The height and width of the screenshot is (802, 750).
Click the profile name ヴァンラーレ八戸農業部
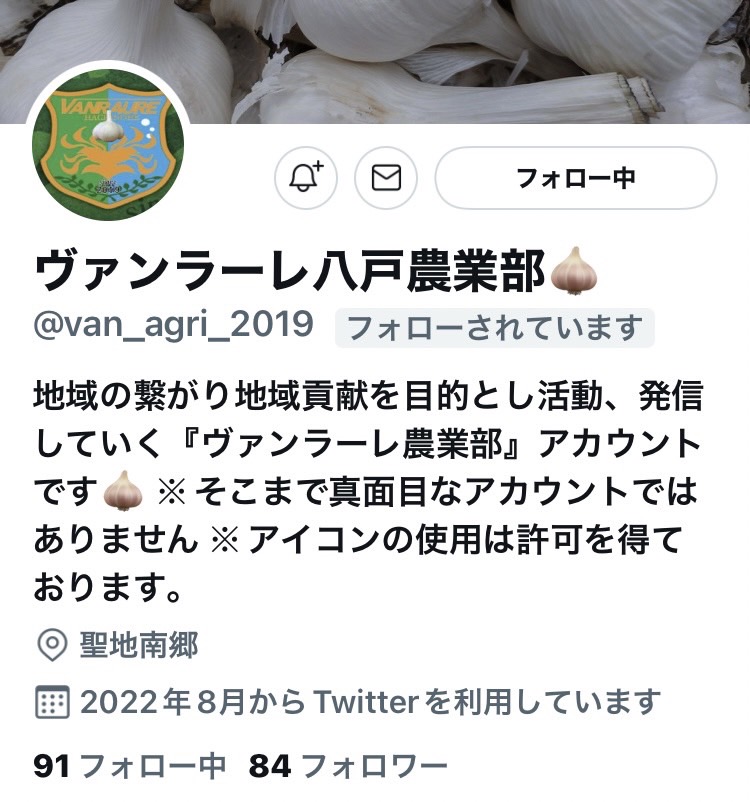point(289,270)
